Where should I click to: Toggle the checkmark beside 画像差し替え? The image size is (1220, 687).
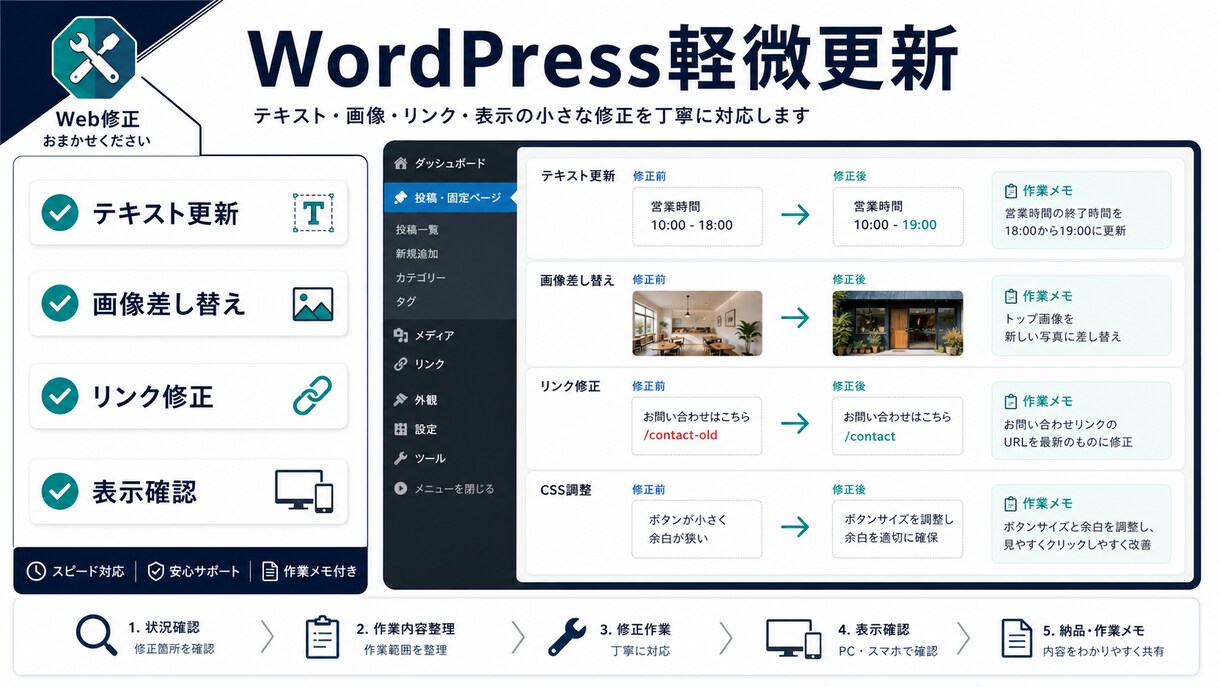[x=60, y=303]
